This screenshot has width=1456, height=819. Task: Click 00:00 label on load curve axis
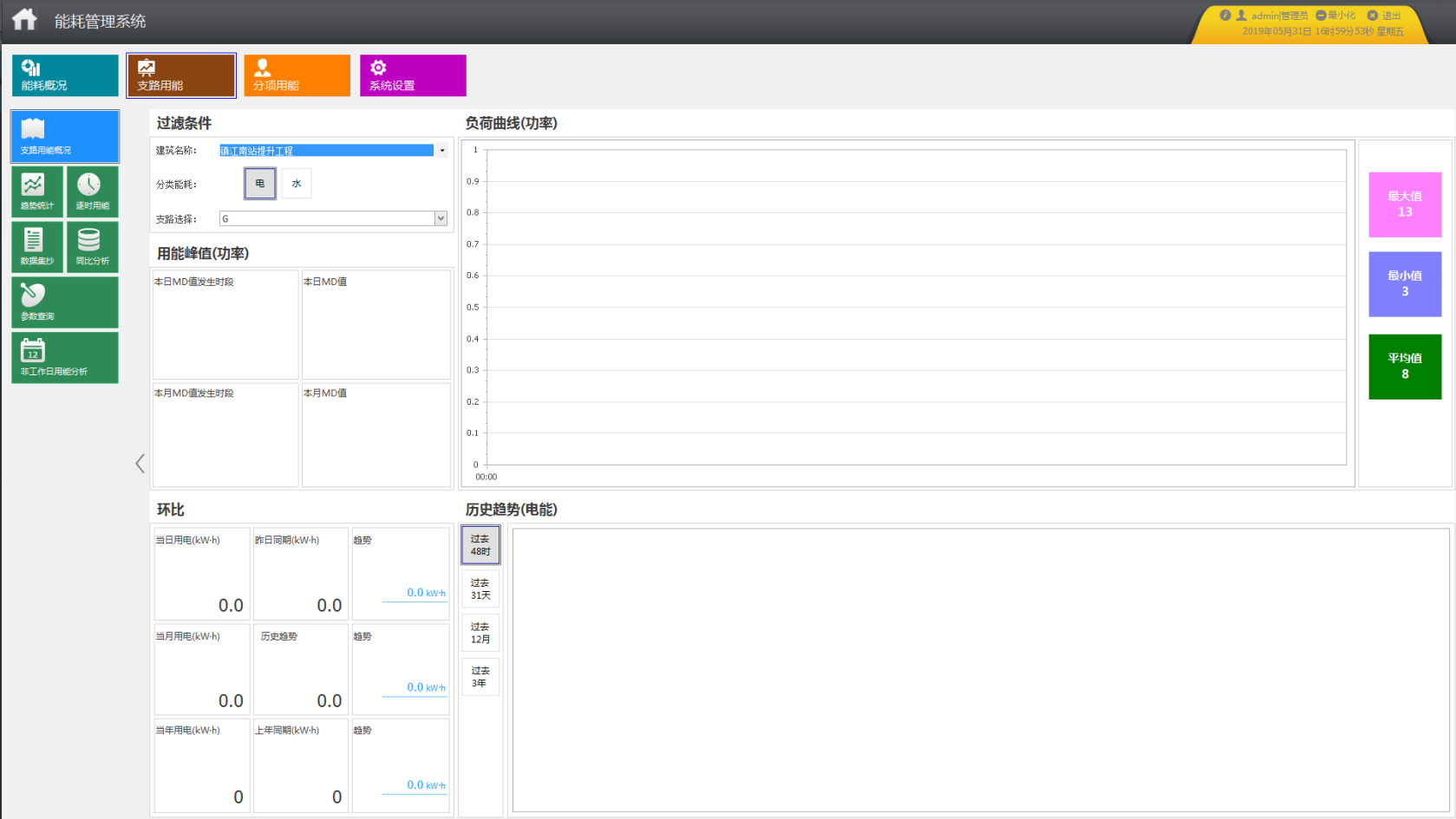click(486, 477)
